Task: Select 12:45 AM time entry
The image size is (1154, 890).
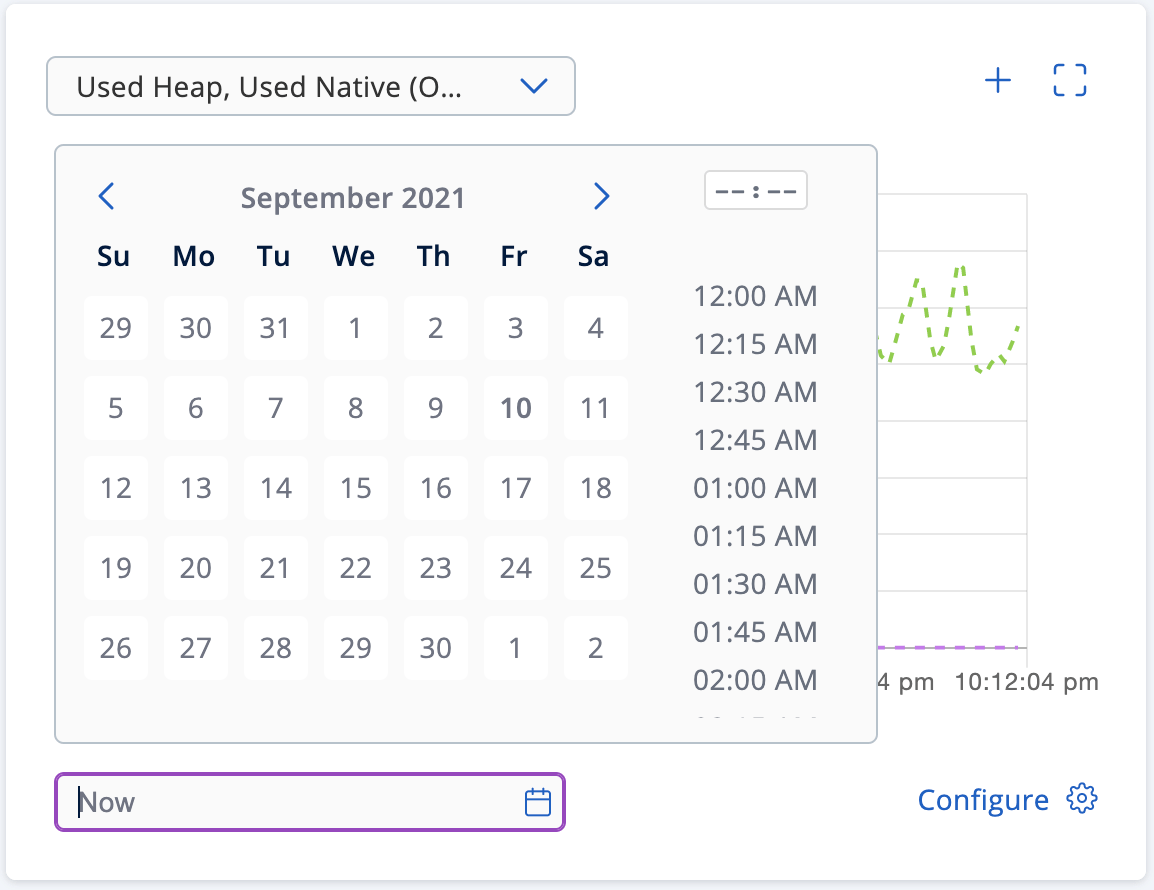Action: point(755,440)
